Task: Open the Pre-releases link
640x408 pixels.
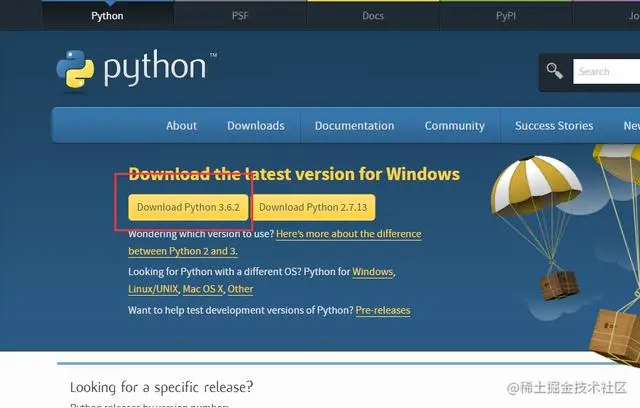Action: 383,310
